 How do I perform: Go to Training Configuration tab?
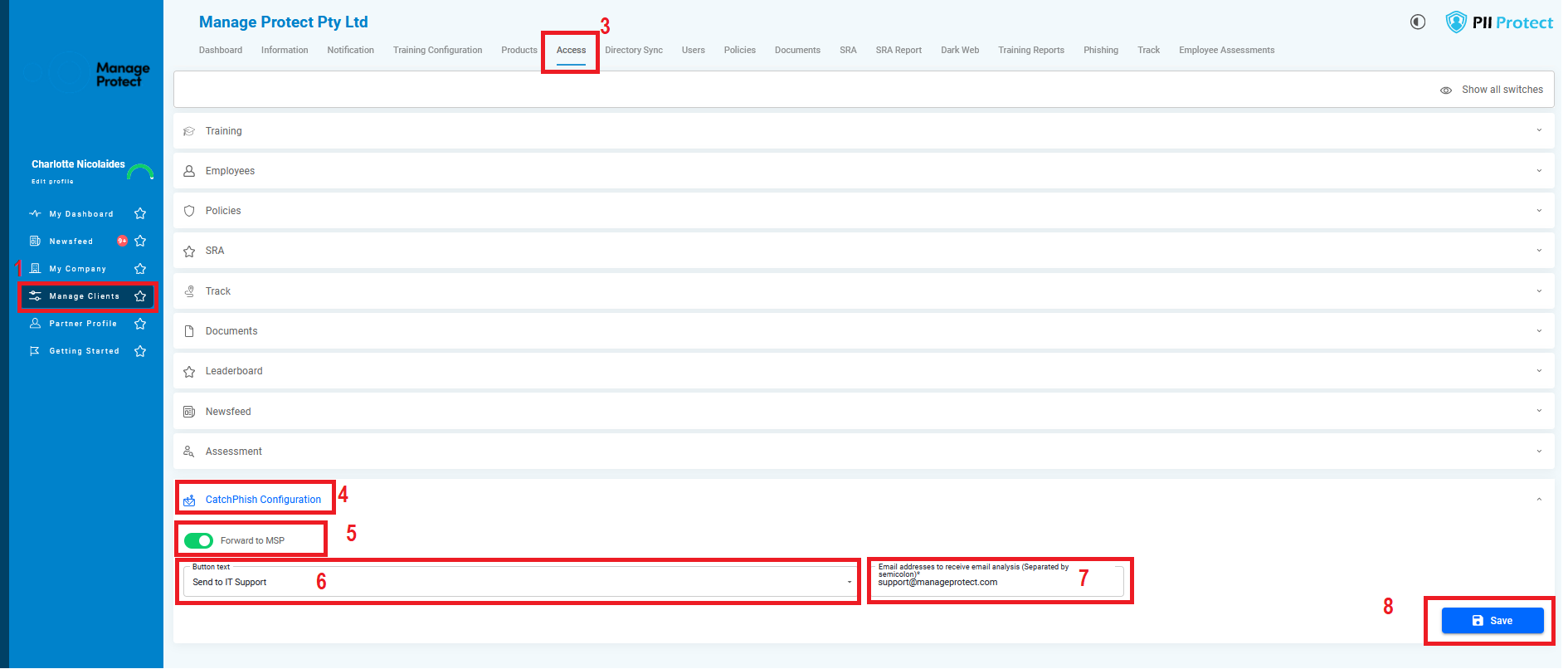click(437, 51)
